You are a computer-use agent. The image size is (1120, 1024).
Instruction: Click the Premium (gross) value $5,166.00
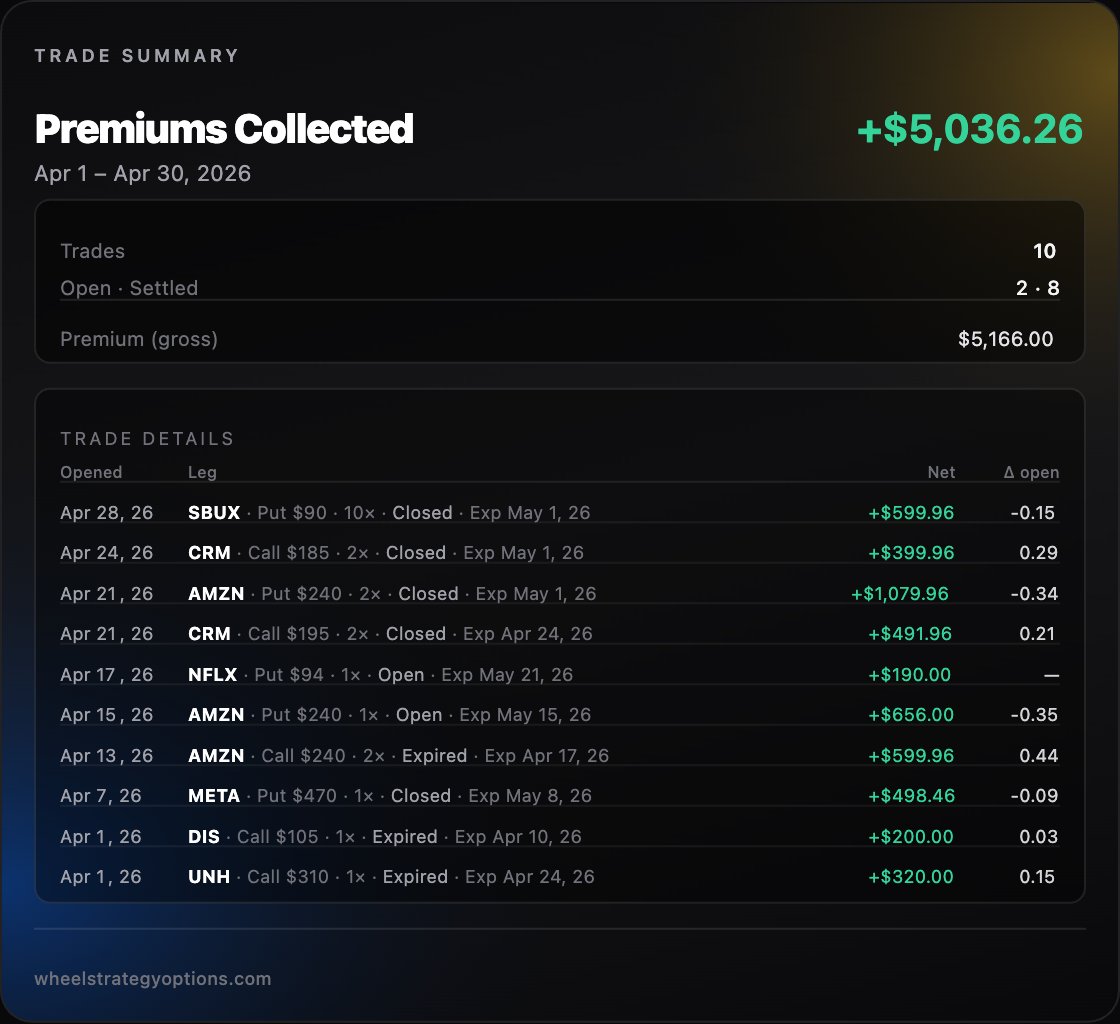[x=1005, y=339]
